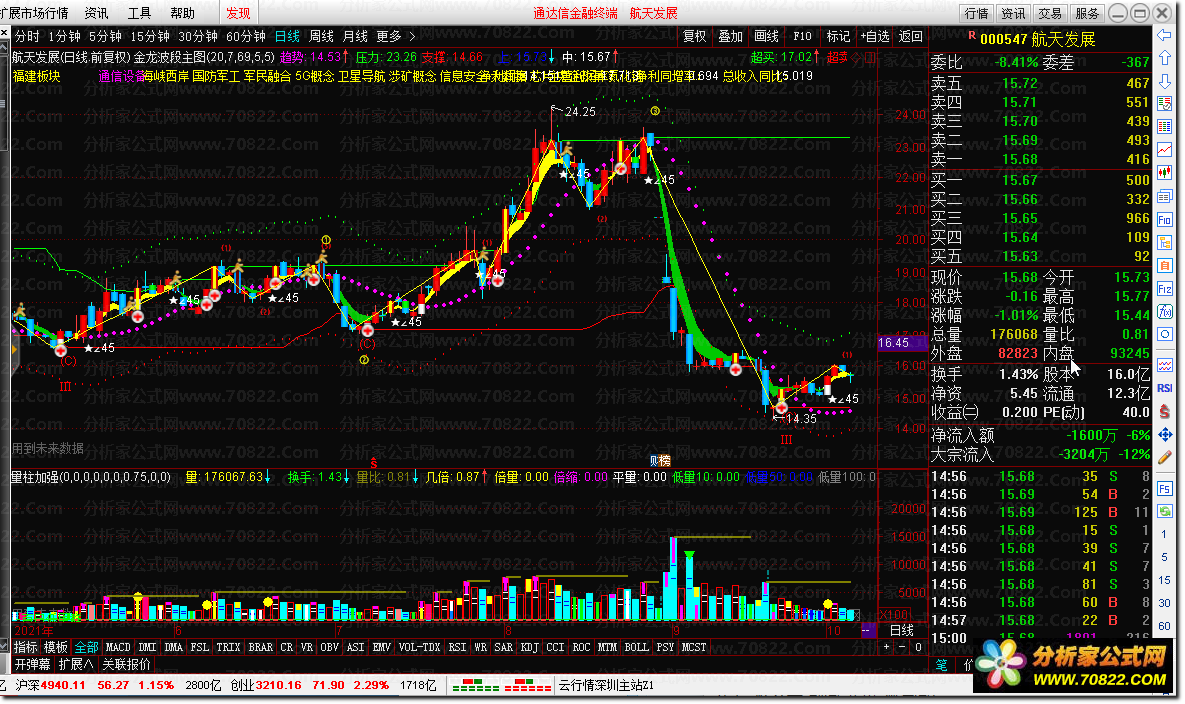
Task: Switch to 15分钟 chart period
Action: [x=150, y=36]
